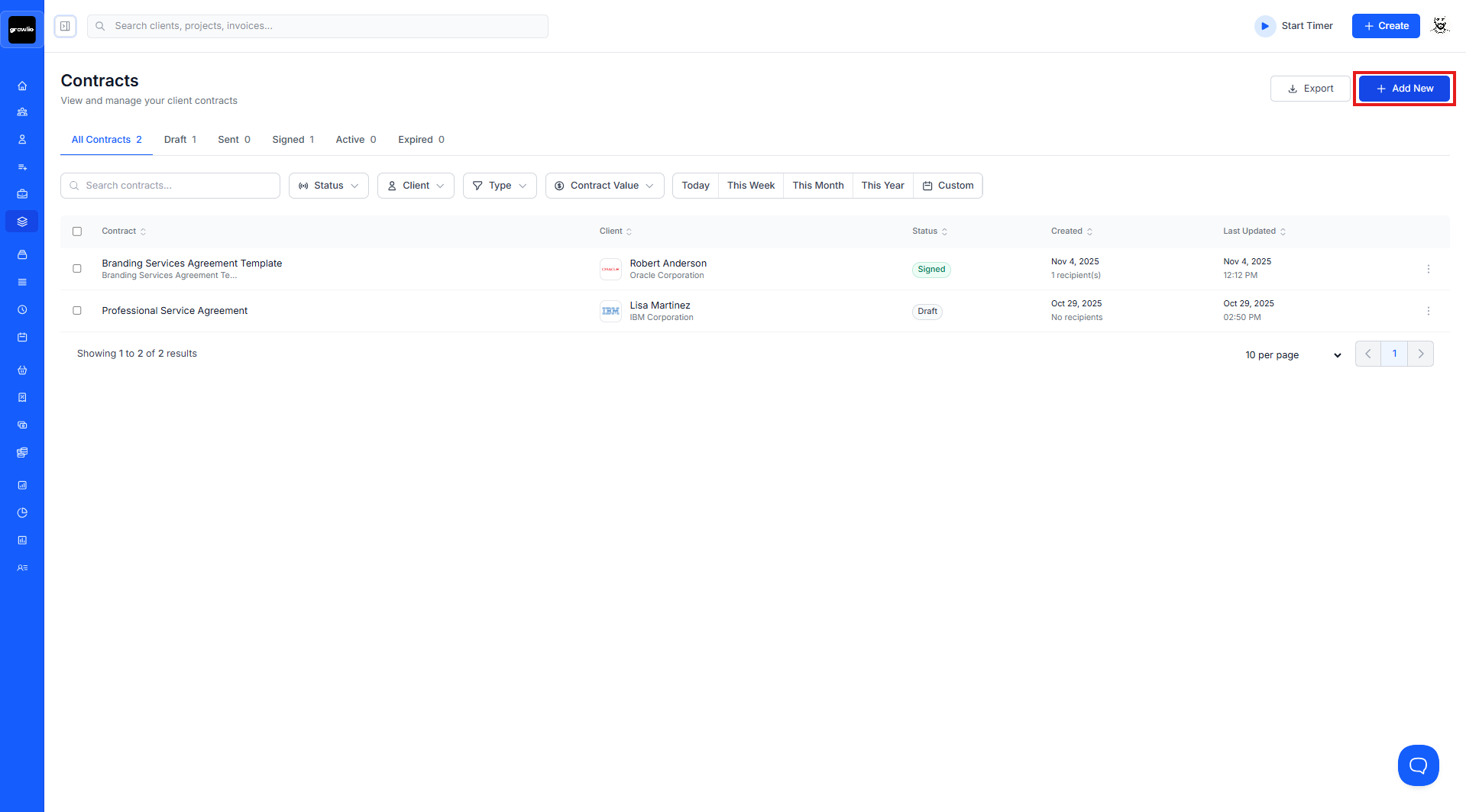The width and height of the screenshot is (1466, 812).
Task: Click the Start Timer play icon
Action: (x=1265, y=26)
